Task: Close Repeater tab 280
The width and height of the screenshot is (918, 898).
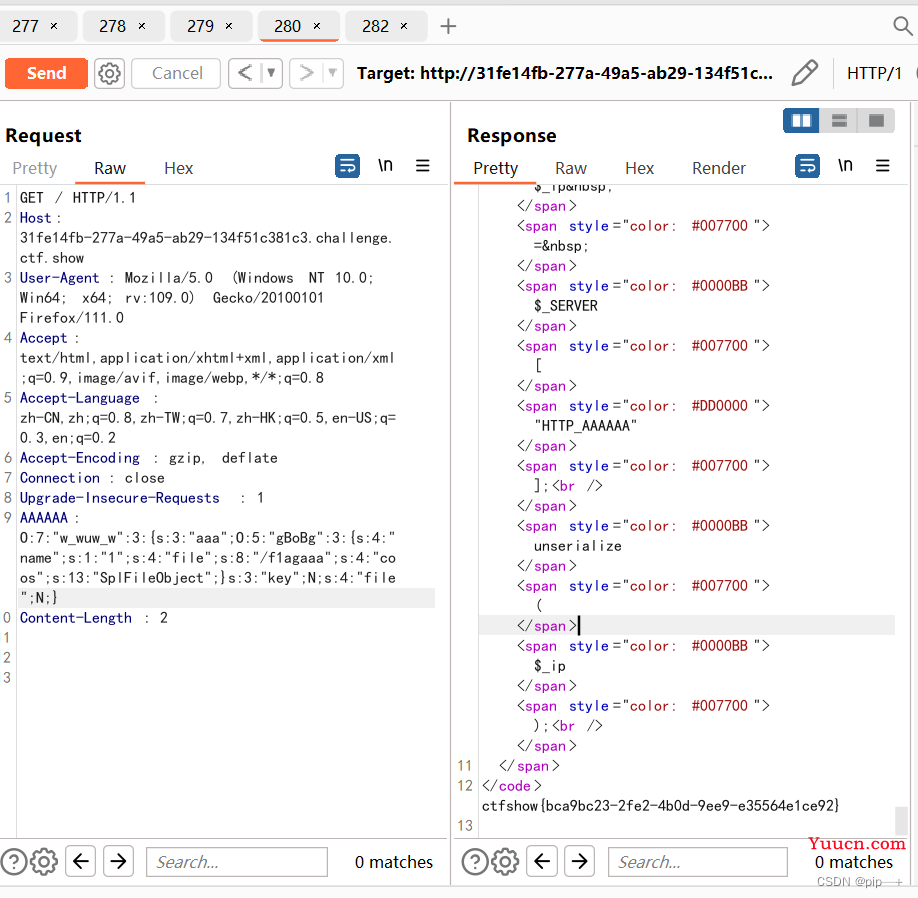Action: point(317,26)
